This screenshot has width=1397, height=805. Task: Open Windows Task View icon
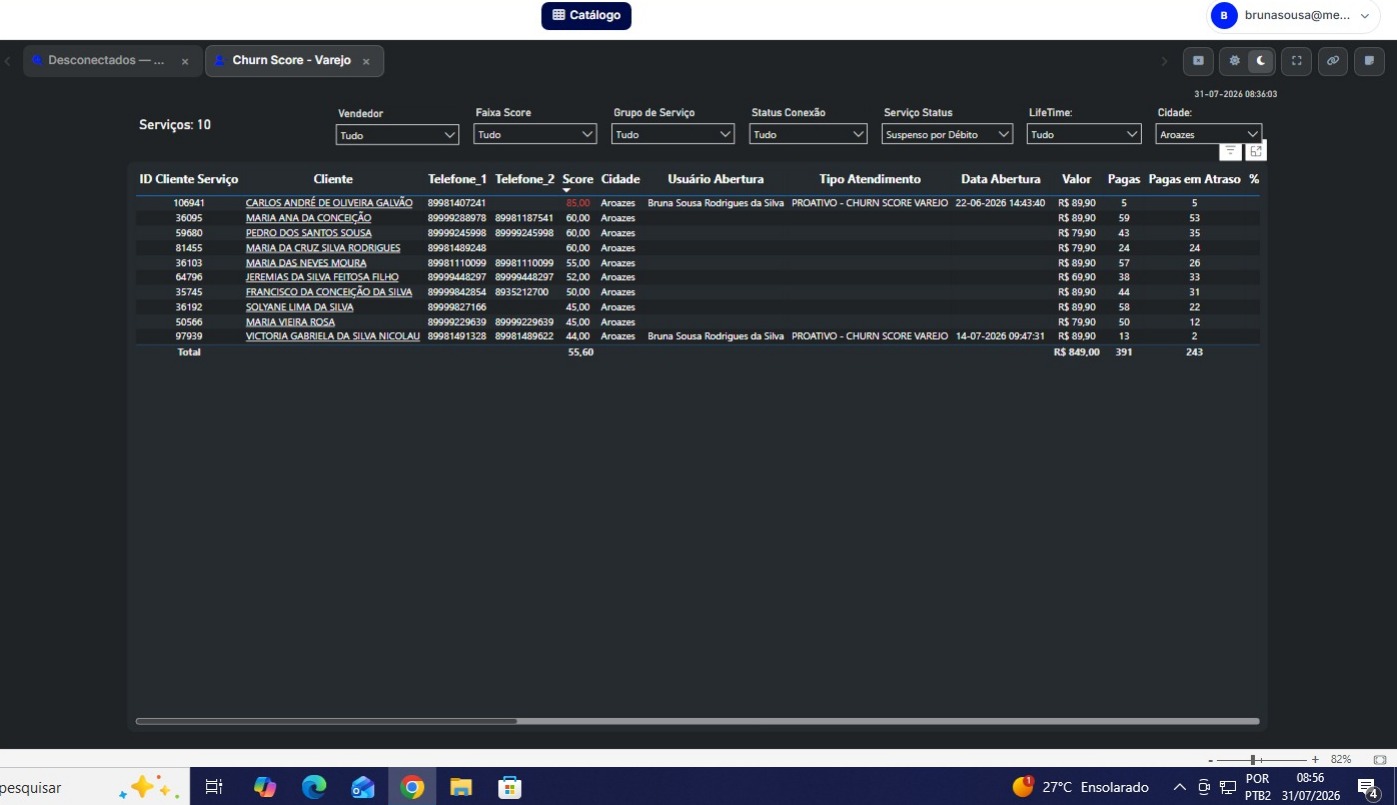tap(214, 787)
